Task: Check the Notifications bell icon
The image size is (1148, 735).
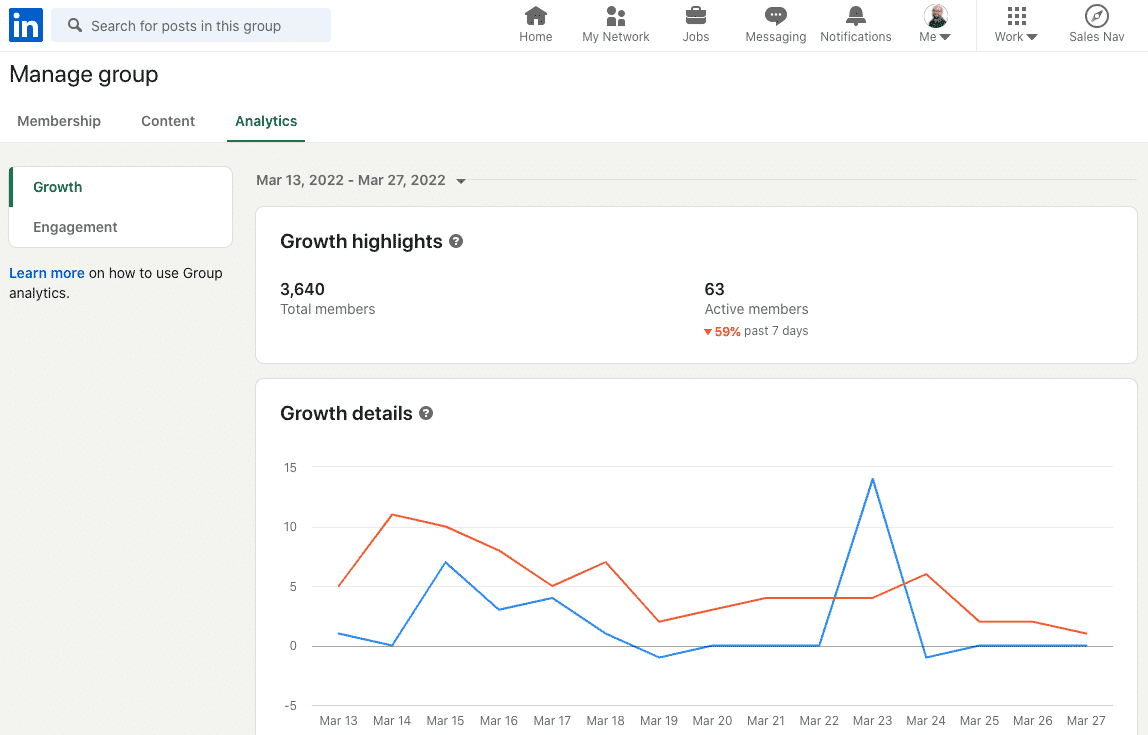Action: (855, 16)
